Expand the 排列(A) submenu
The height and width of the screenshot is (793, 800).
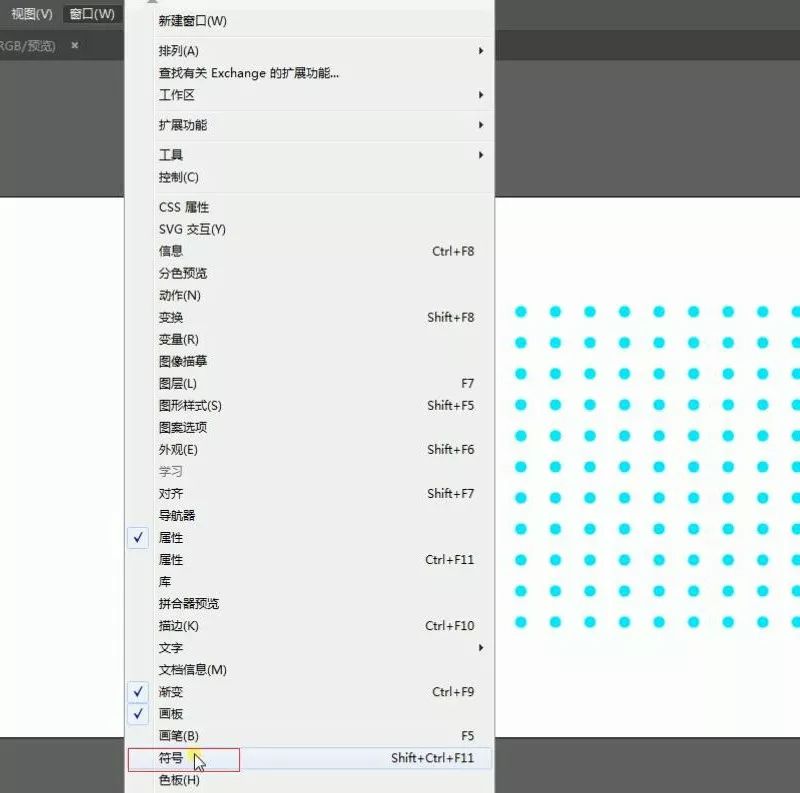(x=179, y=51)
